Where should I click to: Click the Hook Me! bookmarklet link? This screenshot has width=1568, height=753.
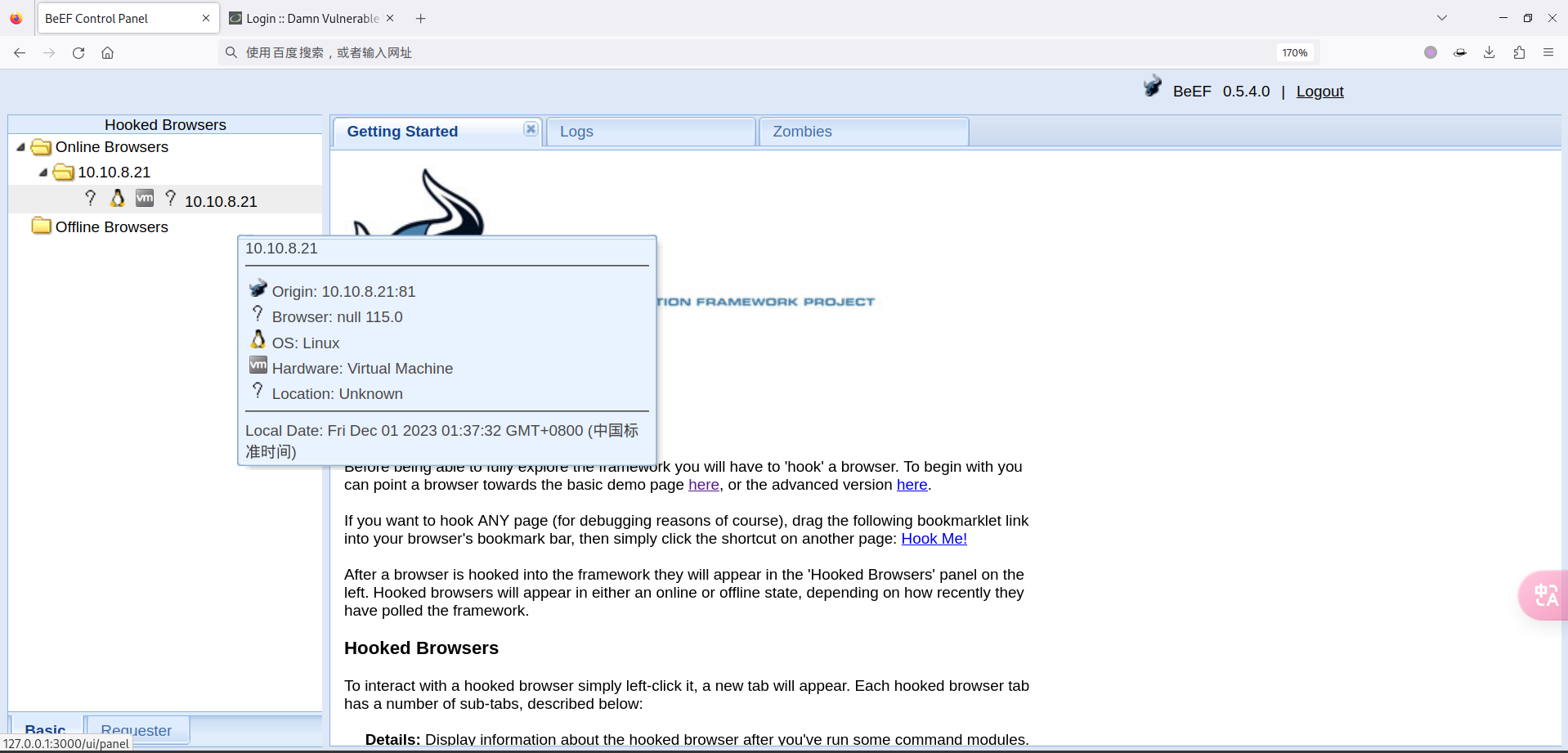934,539
